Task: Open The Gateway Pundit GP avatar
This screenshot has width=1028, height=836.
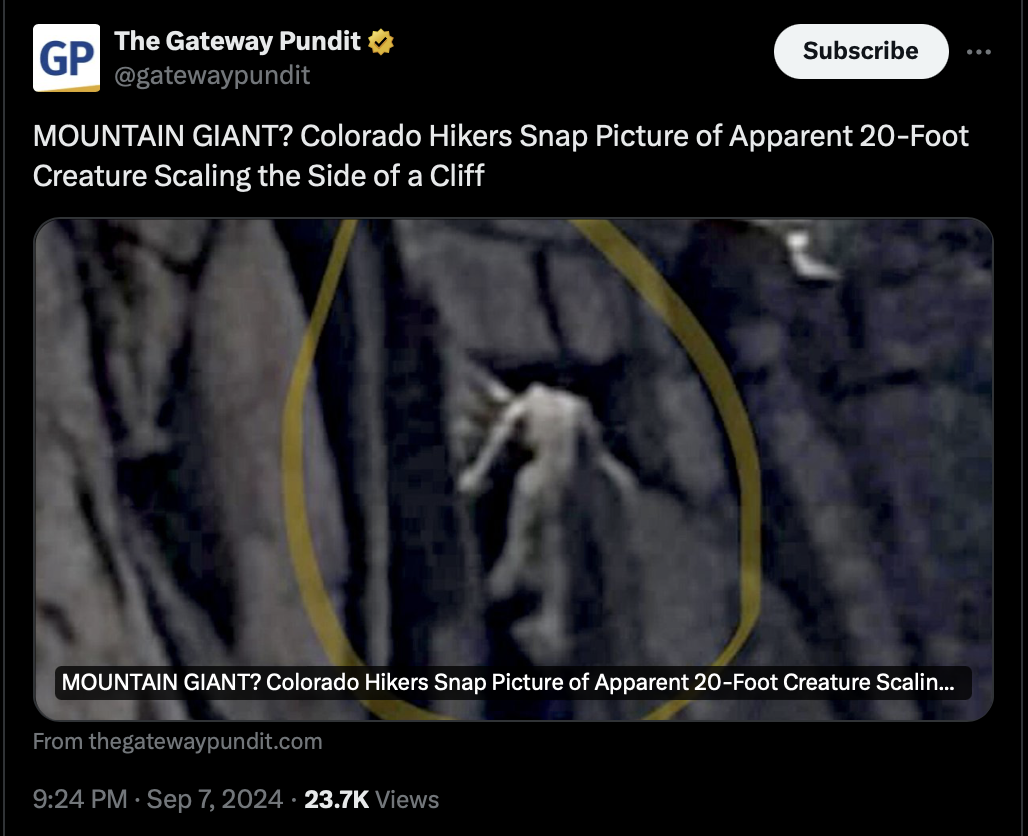Action: [66, 58]
